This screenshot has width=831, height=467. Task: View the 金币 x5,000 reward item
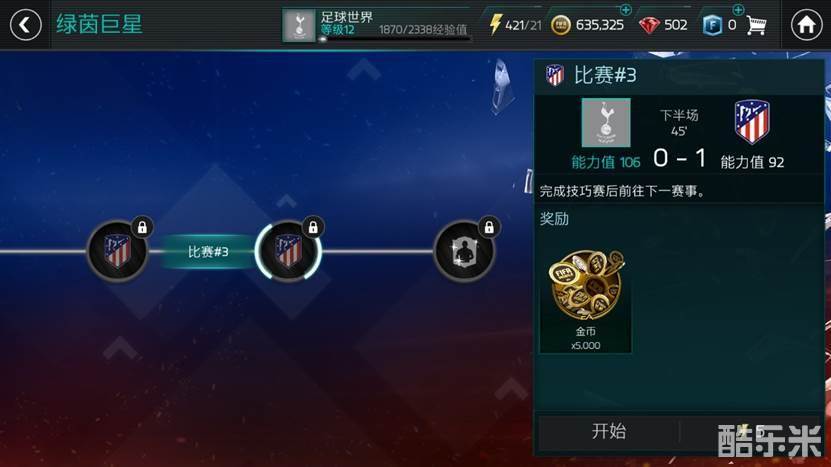[x=586, y=299]
